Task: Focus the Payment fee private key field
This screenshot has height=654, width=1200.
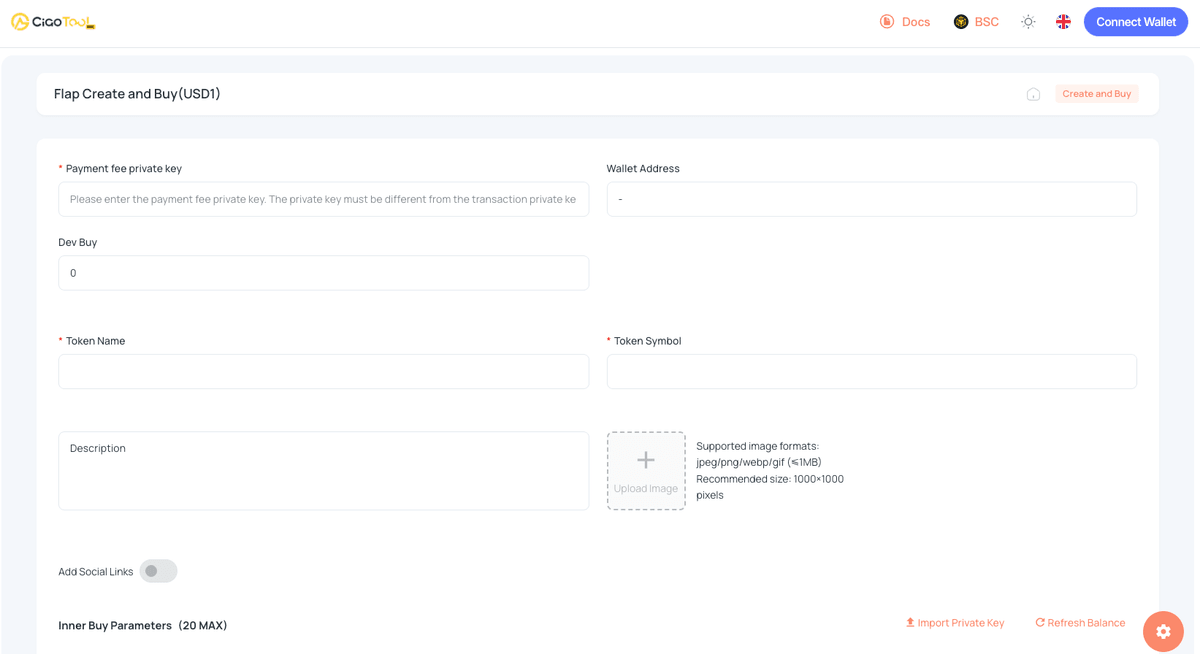Action: (x=323, y=199)
